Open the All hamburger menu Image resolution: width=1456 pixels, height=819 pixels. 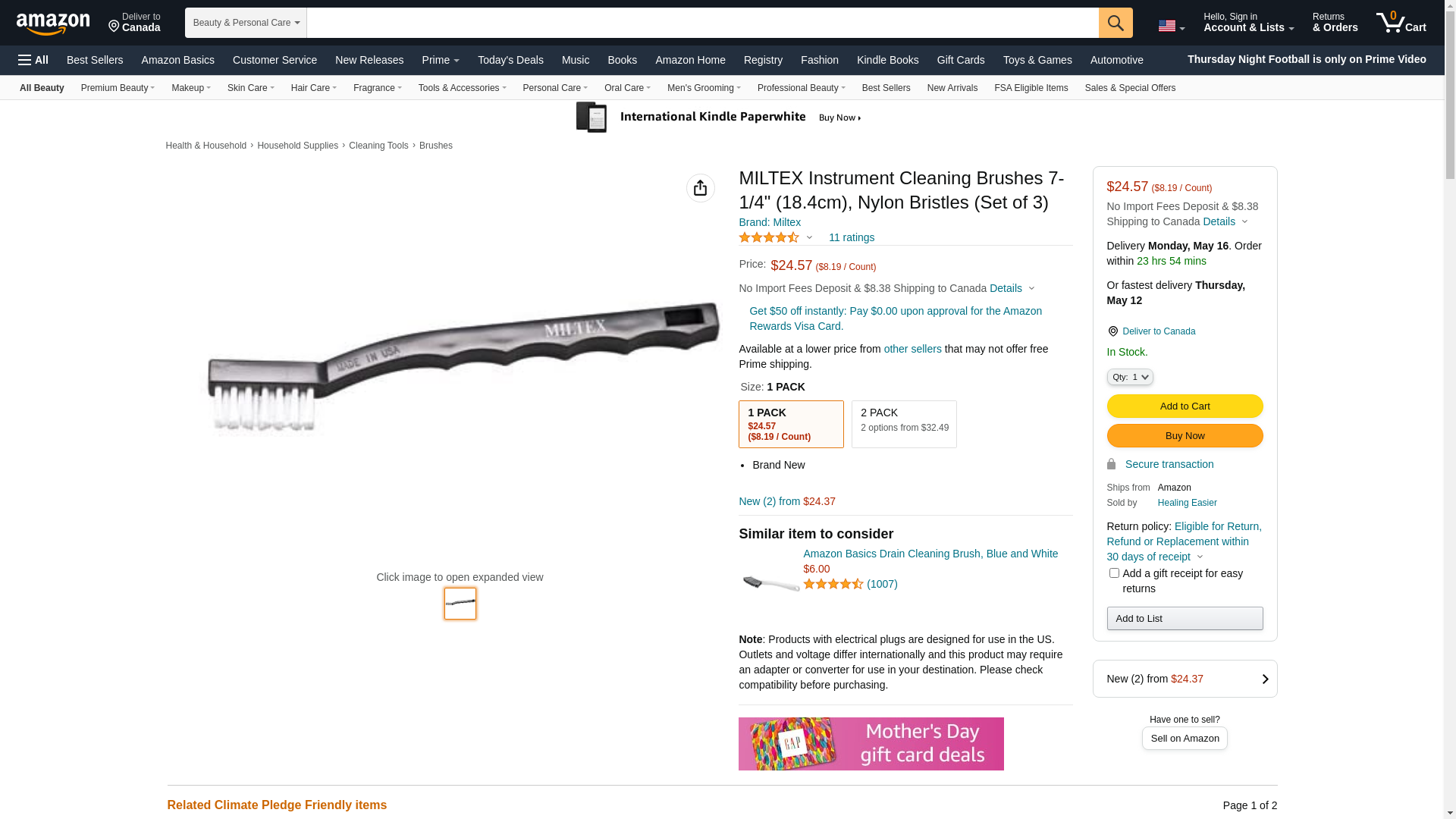33,60
